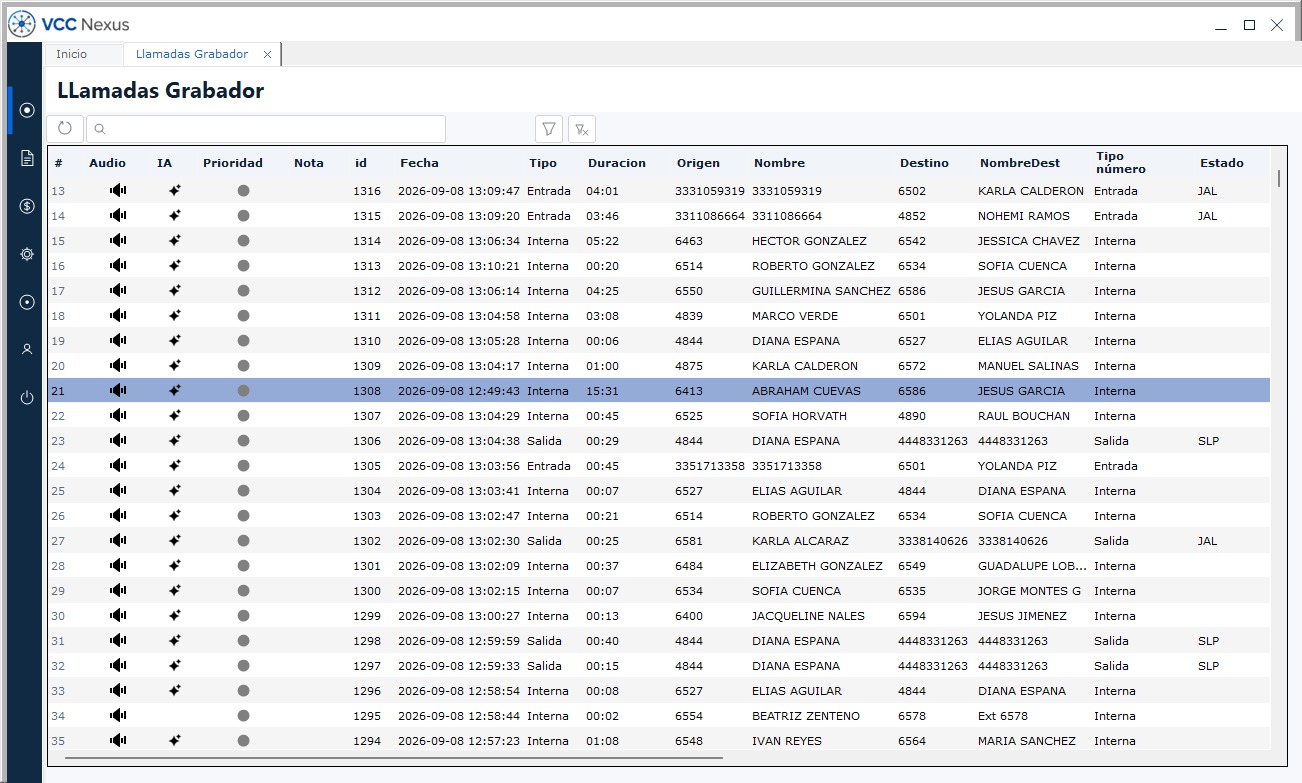Play audio for call id 1316

118,190
